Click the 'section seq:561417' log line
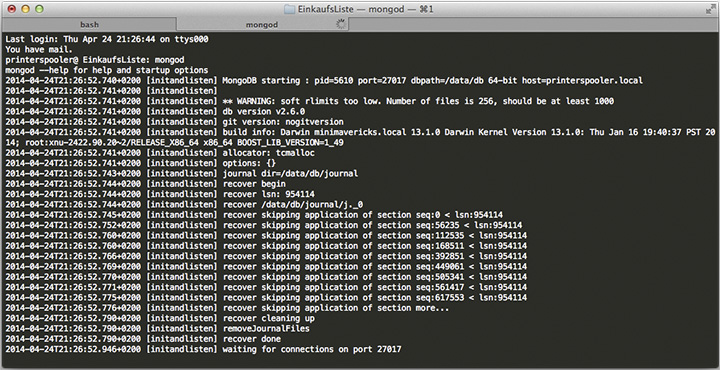This screenshot has height=370, width=720. pyautogui.click(x=266, y=287)
